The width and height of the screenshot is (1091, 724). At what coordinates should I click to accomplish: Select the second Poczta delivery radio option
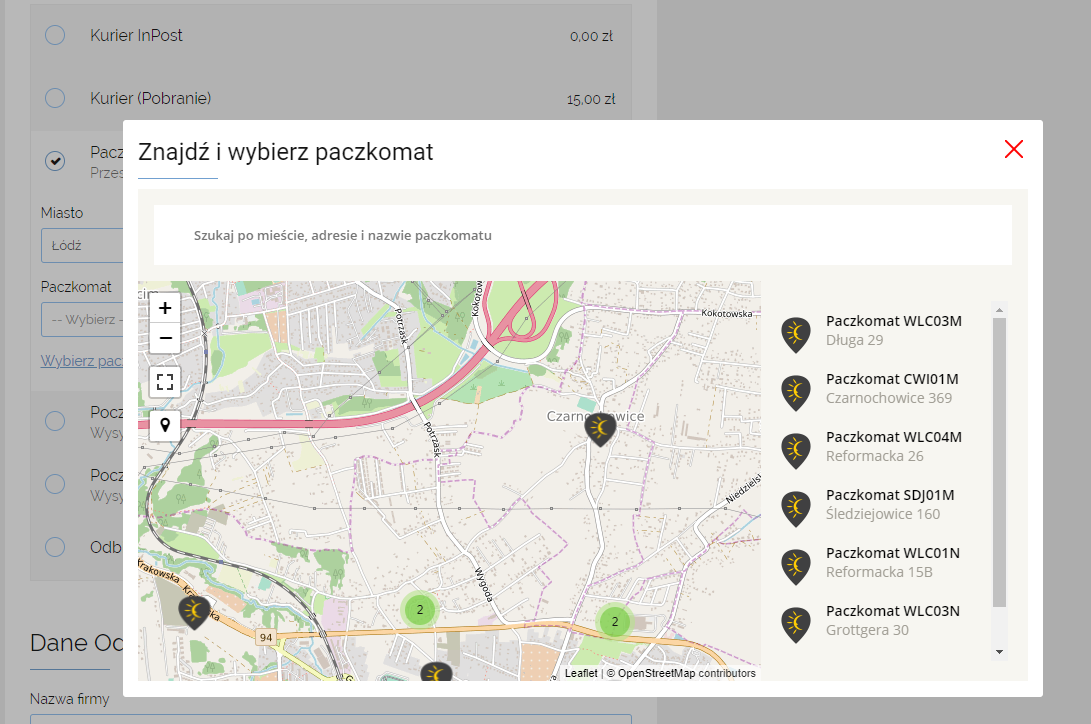[x=55, y=483]
